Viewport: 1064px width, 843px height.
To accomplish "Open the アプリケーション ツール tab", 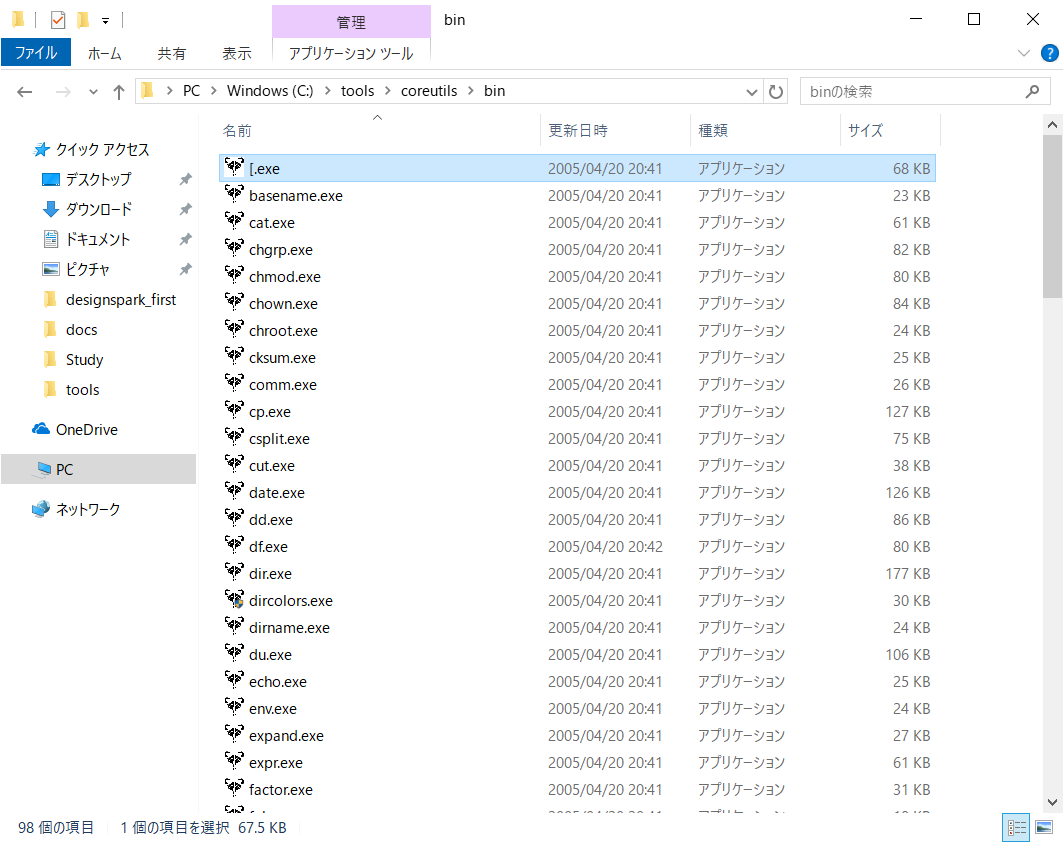I will coord(351,54).
